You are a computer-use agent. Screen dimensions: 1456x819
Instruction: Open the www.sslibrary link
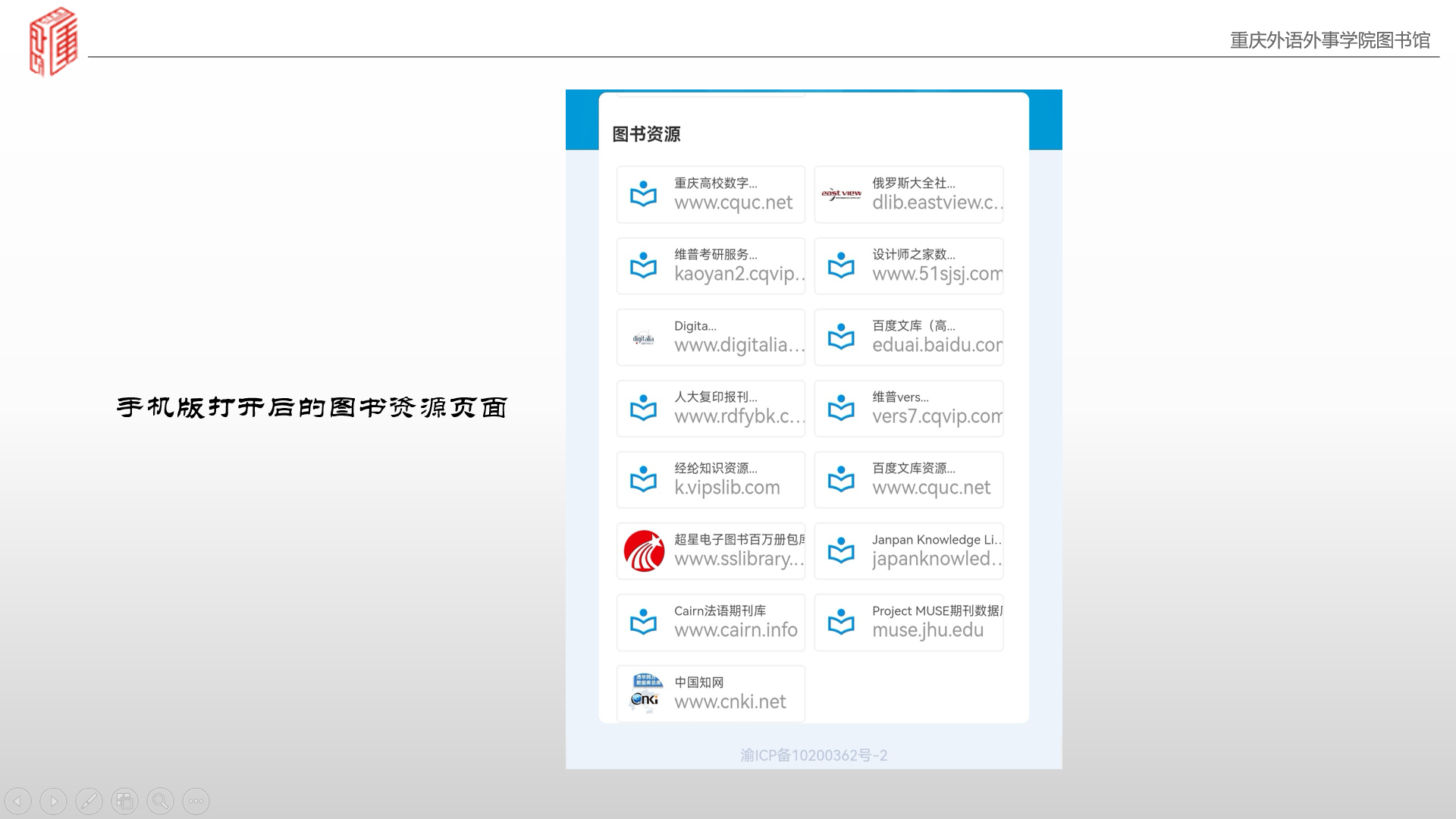click(x=739, y=559)
